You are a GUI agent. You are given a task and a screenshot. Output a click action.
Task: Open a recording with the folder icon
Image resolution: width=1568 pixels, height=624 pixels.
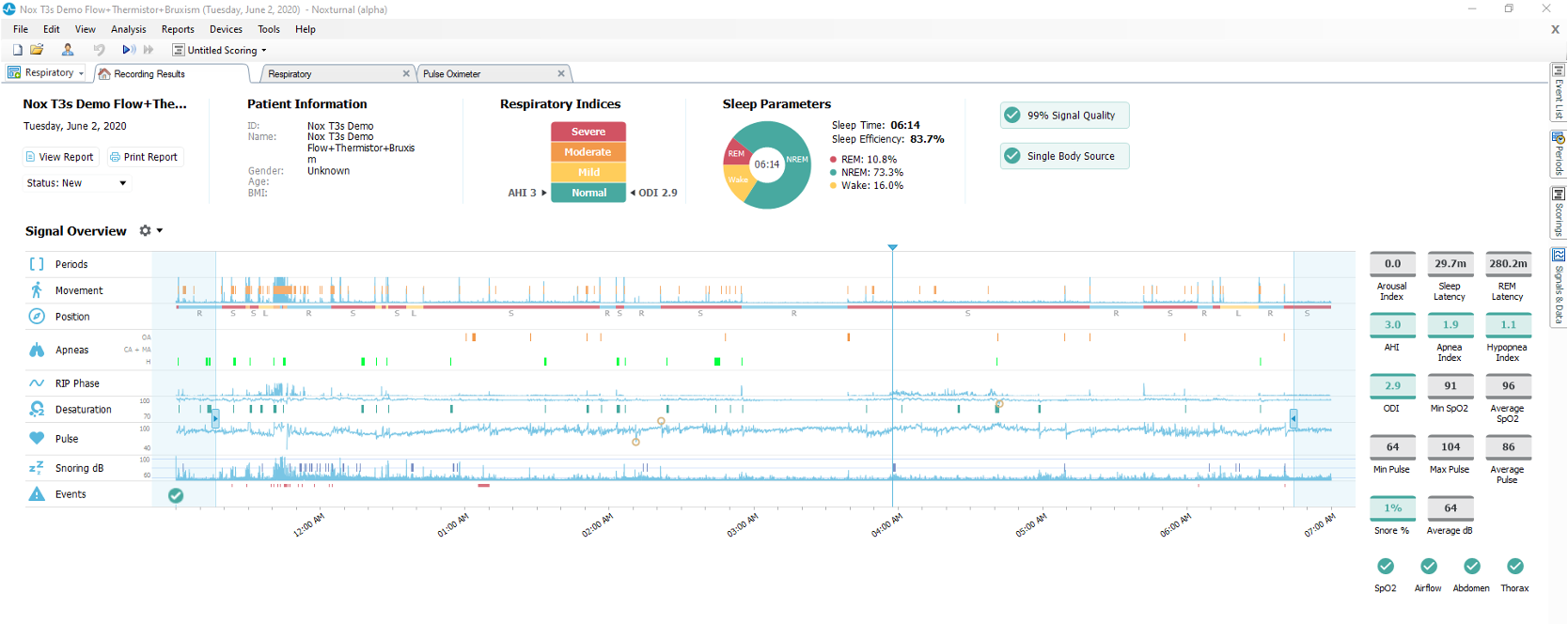tap(37, 50)
